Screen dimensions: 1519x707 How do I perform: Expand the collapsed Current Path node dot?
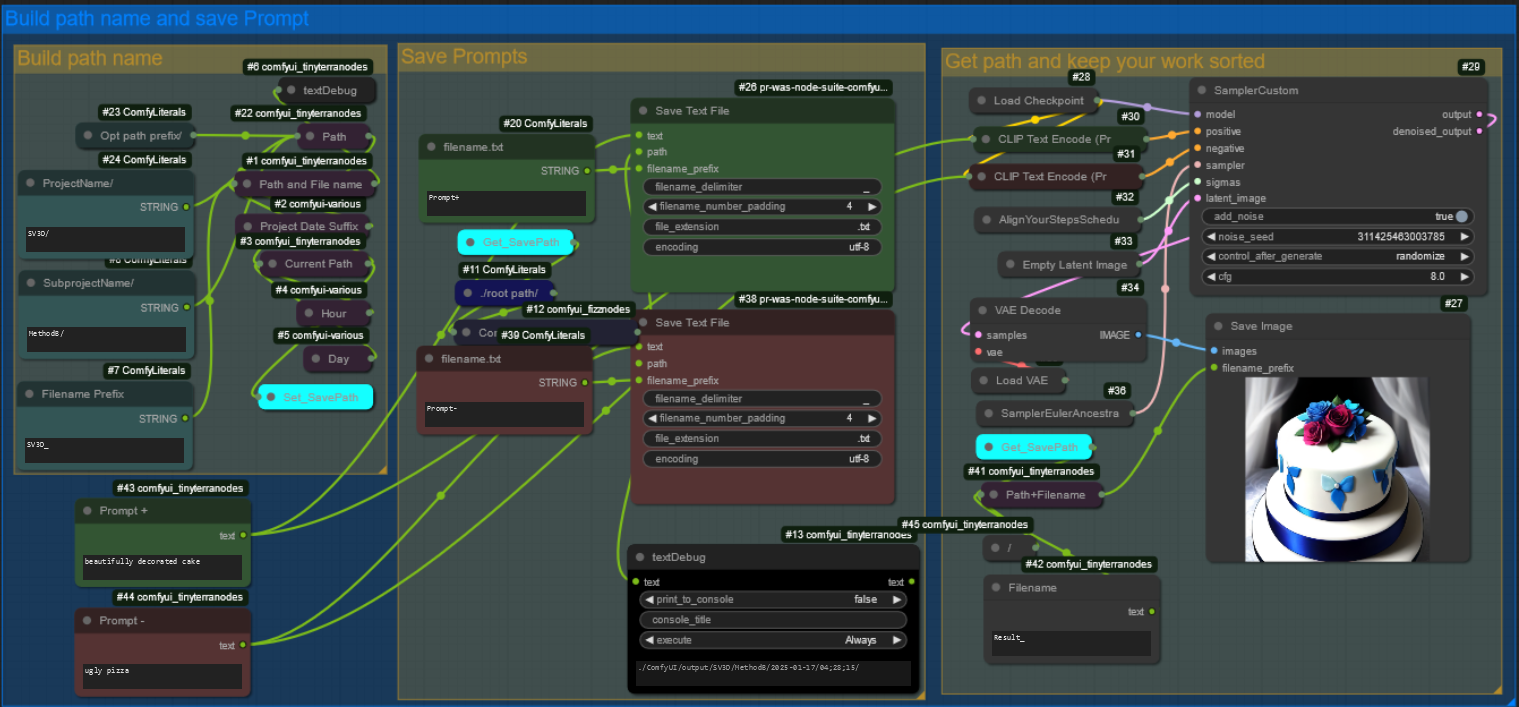(x=271, y=264)
